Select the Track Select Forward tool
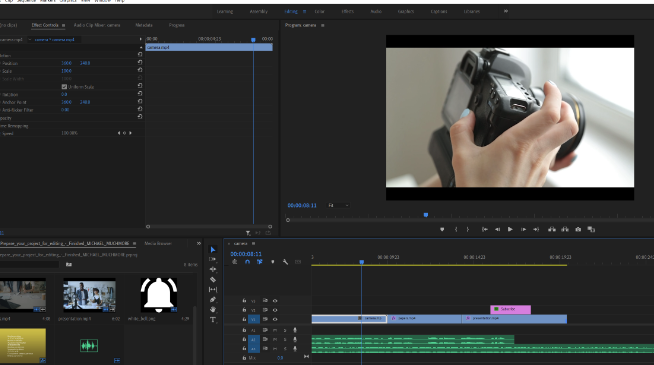The height and width of the screenshot is (365, 654). tap(213, 259)
